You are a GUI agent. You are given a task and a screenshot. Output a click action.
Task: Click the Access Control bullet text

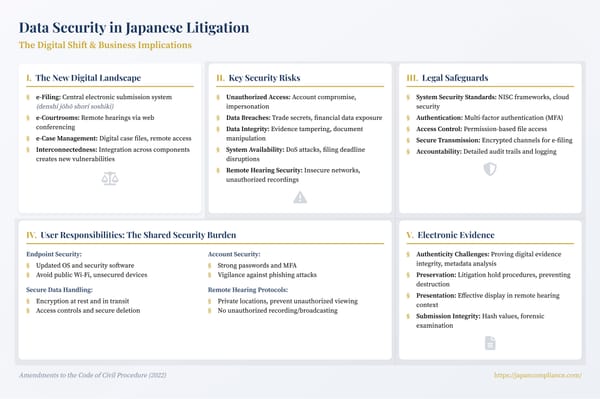pos(481,129)
